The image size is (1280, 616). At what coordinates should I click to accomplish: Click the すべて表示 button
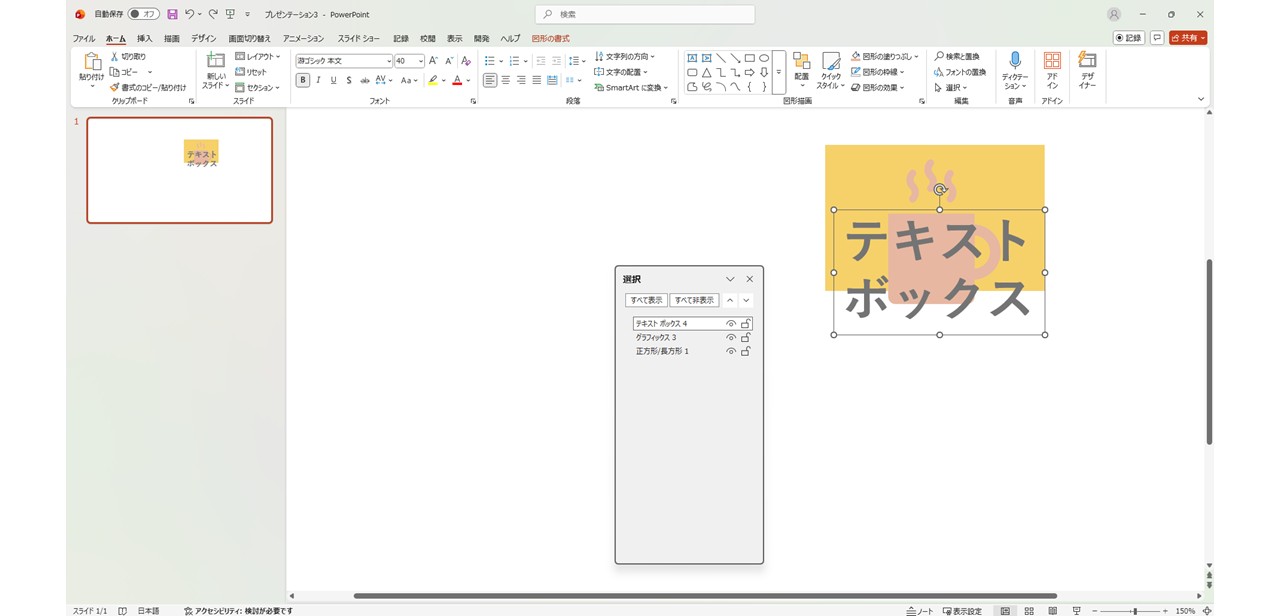646,300
